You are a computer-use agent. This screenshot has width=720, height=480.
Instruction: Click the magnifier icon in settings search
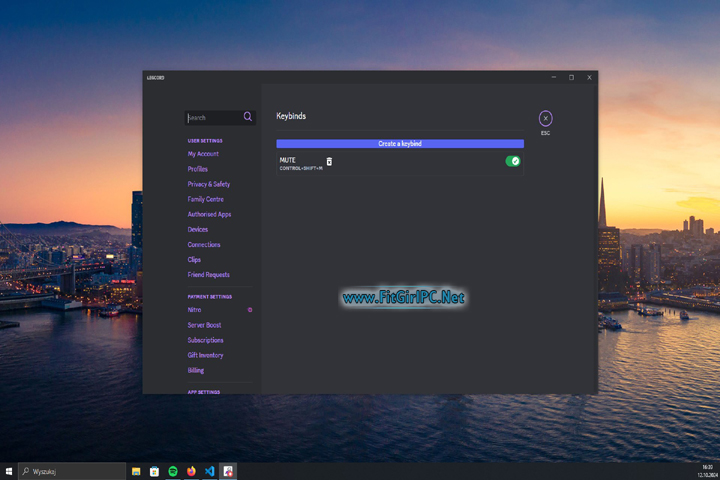point(248,117)
